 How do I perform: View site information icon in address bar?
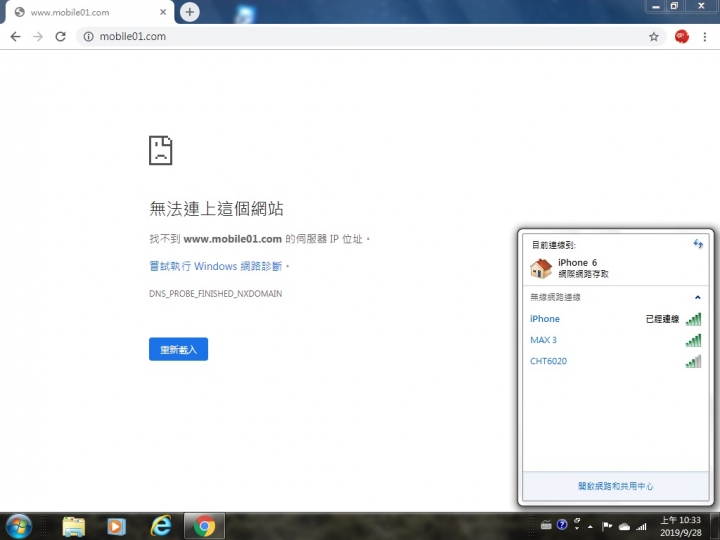tap(89, 37)
